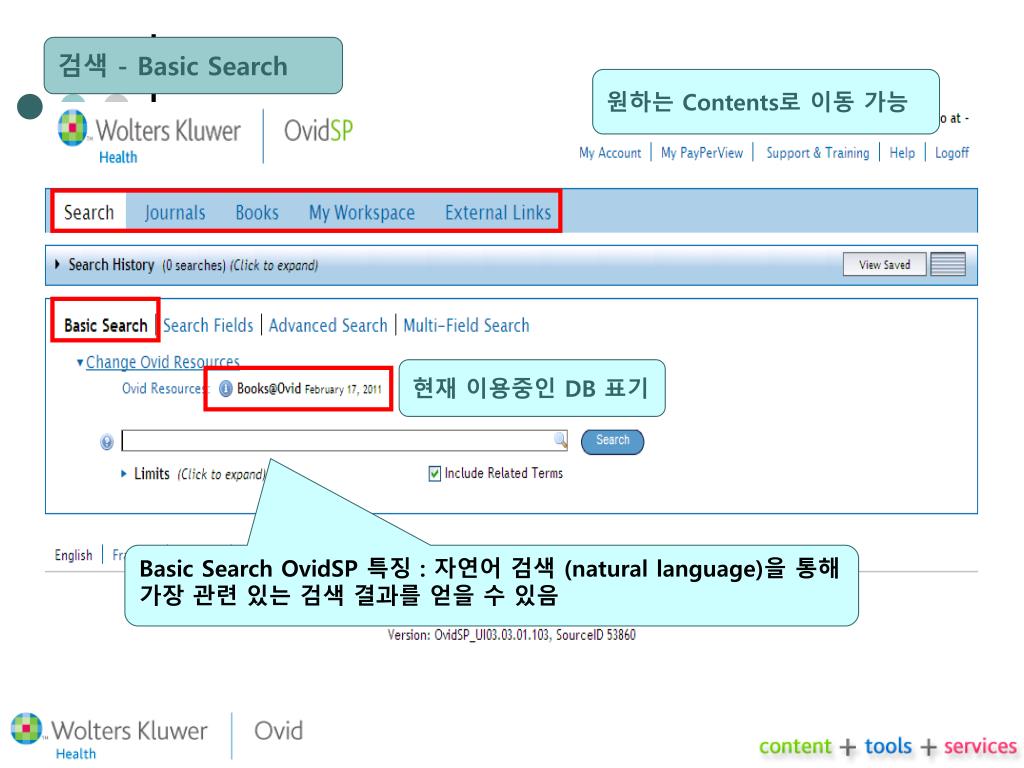This screenshot has height=768, width=1024.
Task: Click the Wolters Kluwer Health logo
Action: click(x=150, y=136)
